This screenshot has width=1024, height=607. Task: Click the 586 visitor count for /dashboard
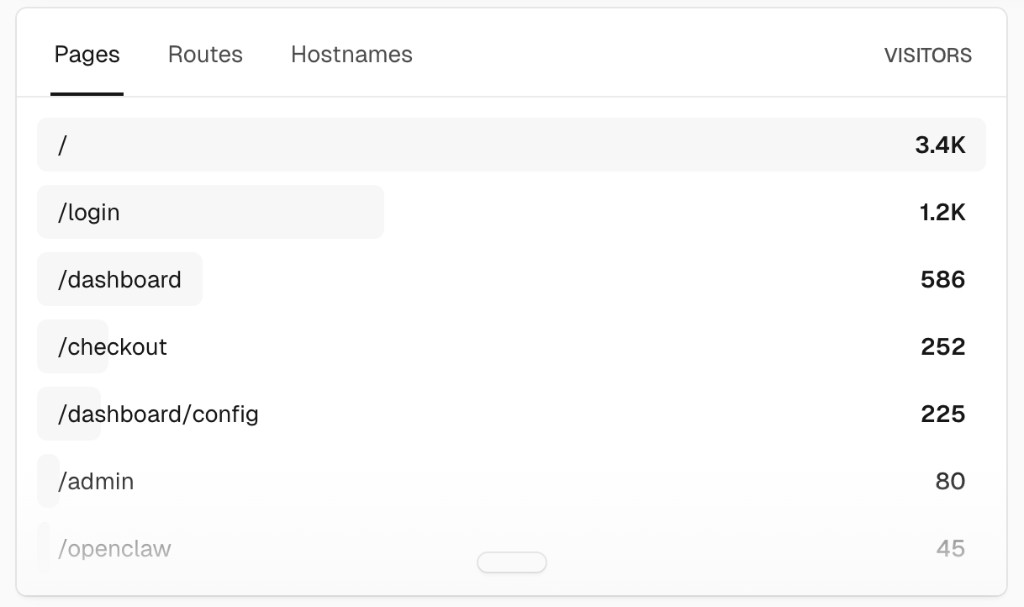(x=941, y=279)
